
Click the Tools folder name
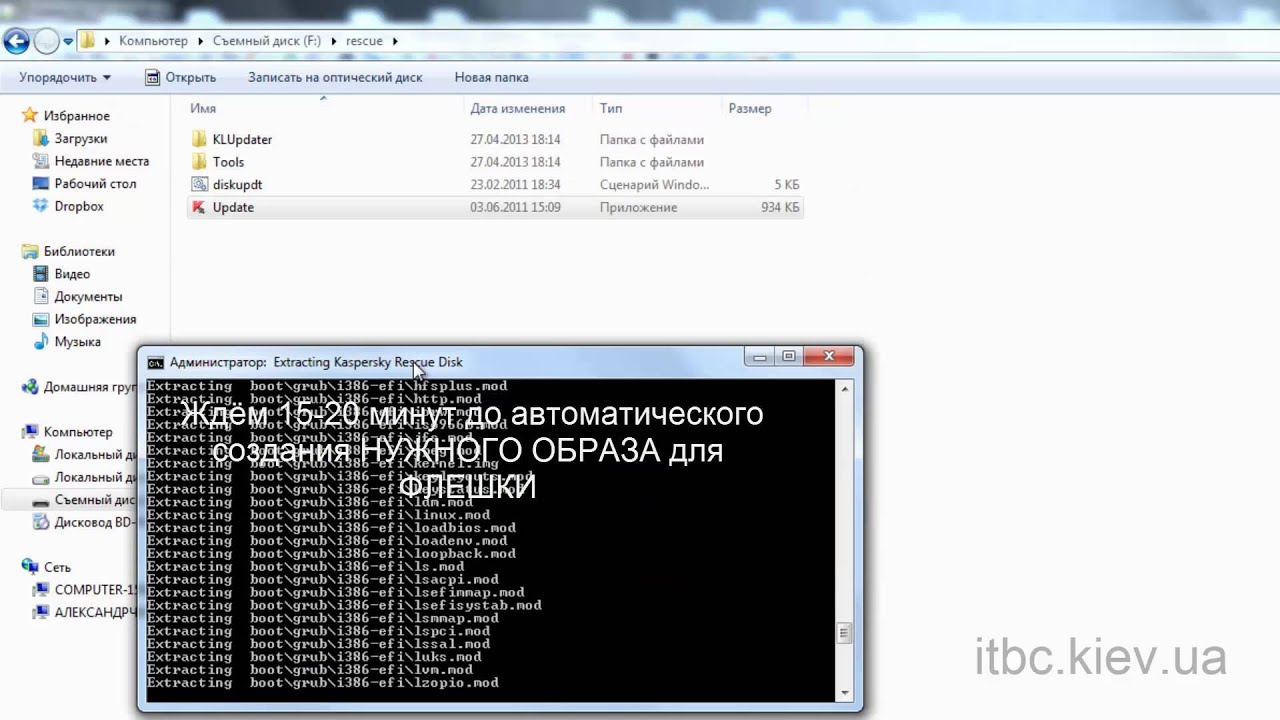[228, 162]
